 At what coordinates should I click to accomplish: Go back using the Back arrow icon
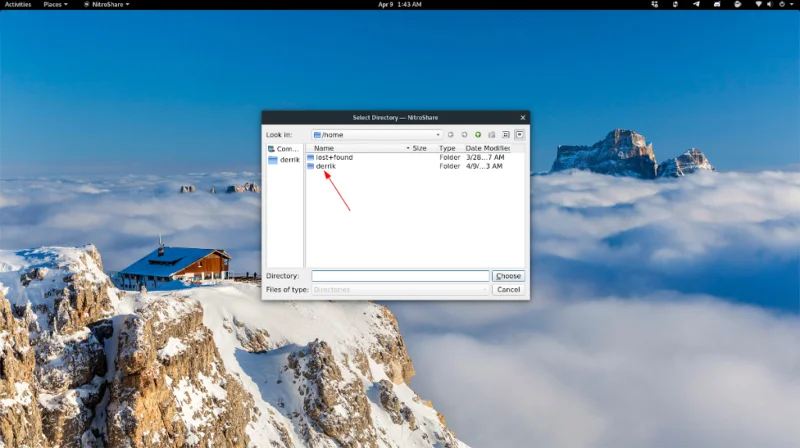(451, 135)
